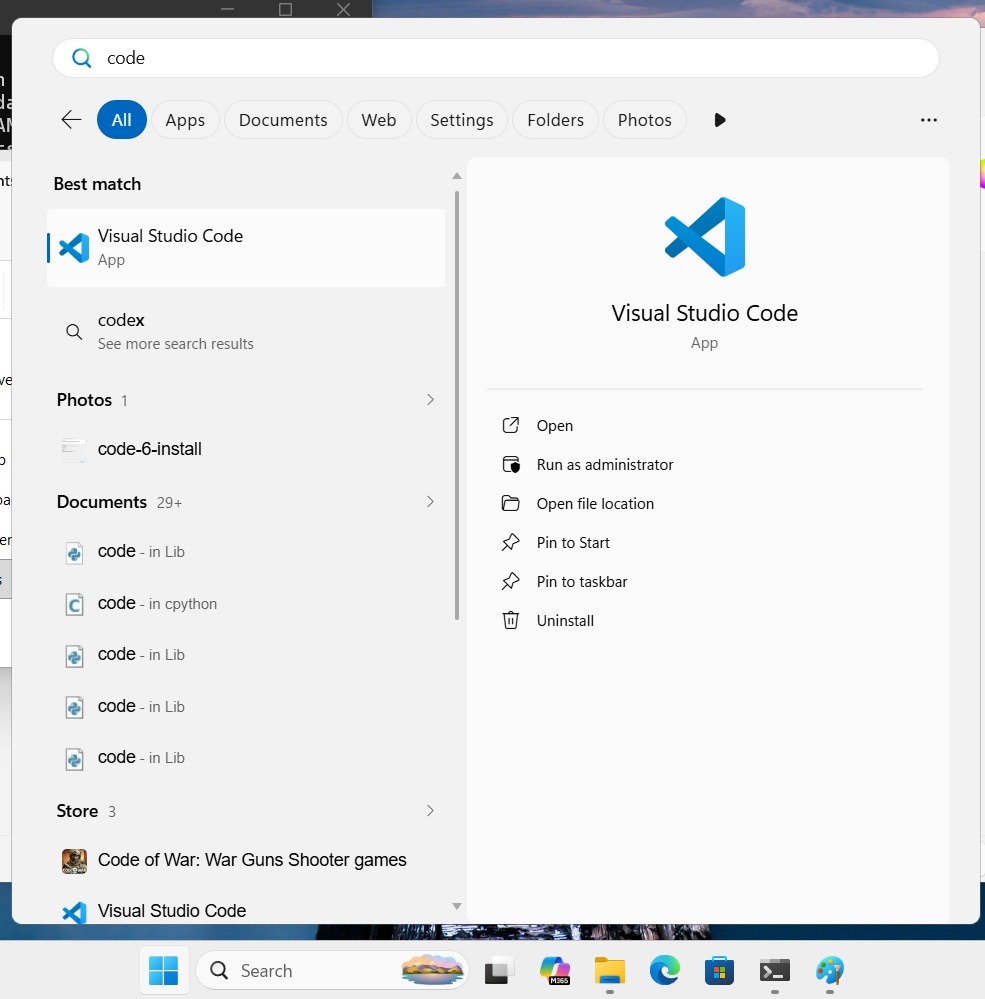Click the search text field containing 'code'

click(x=496, y=58)
